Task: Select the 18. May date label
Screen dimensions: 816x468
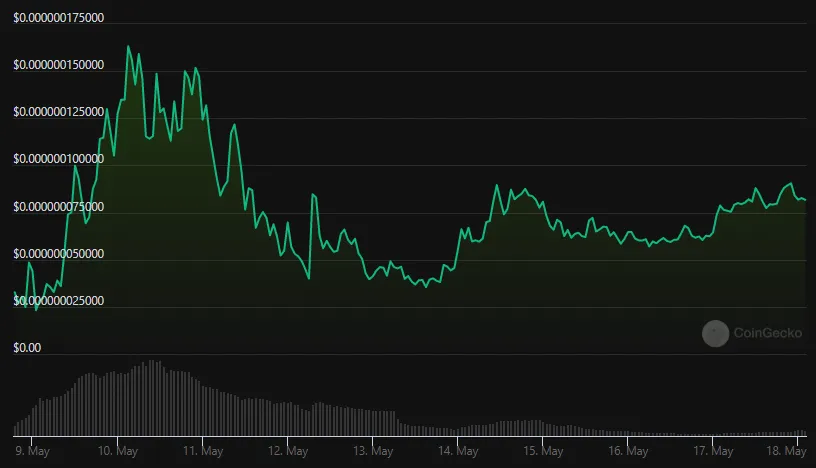Action: click(x=786, y=451)
